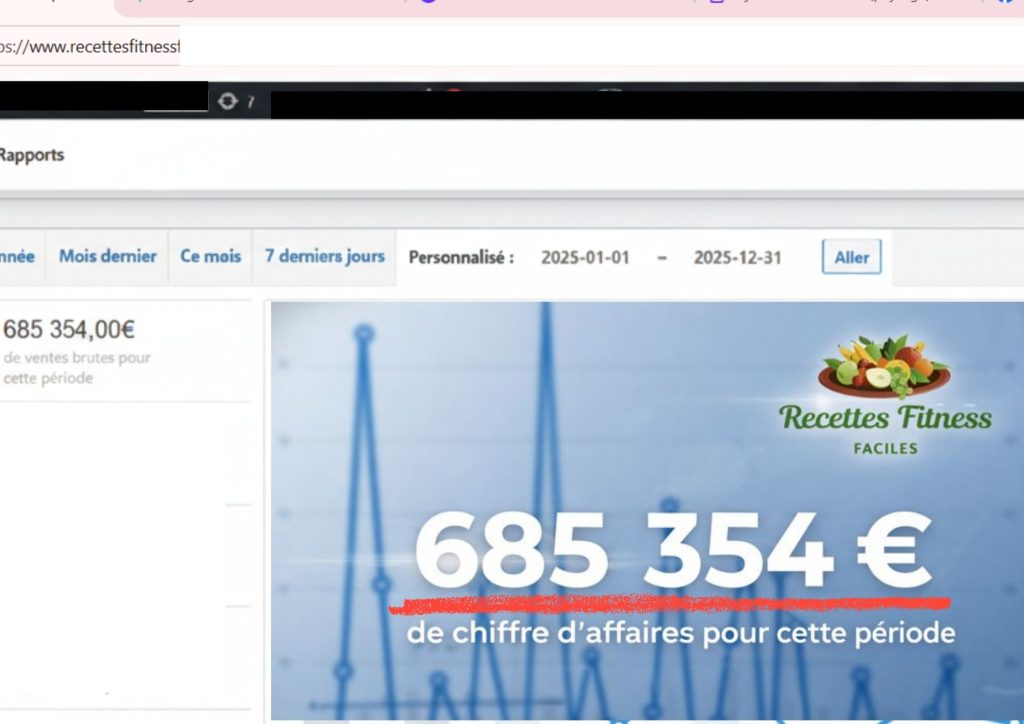Click the second tall peak line of the chart
Viewport: 1024px width, 724px height.
(x=546, y=400)
